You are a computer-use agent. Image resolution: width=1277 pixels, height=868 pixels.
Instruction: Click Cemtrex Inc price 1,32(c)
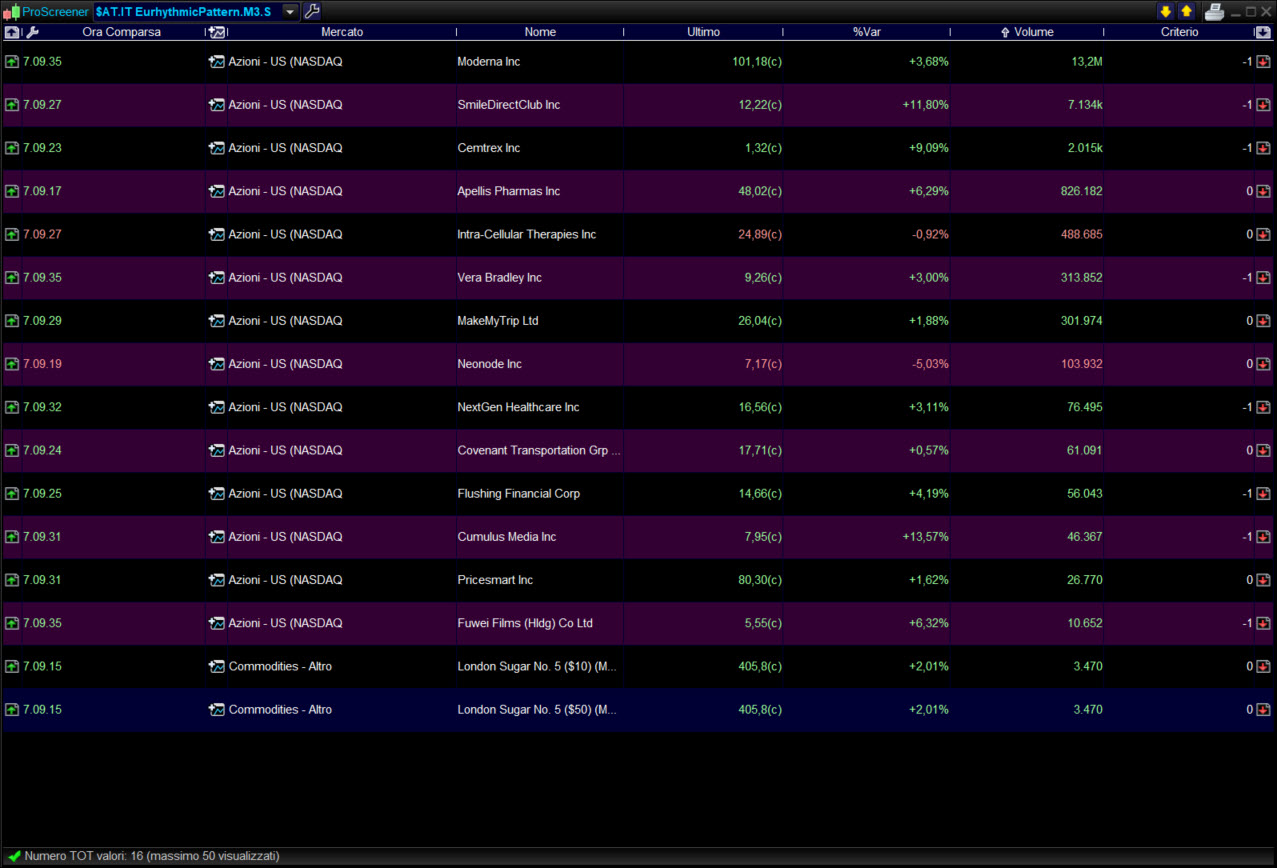[763, 148]
